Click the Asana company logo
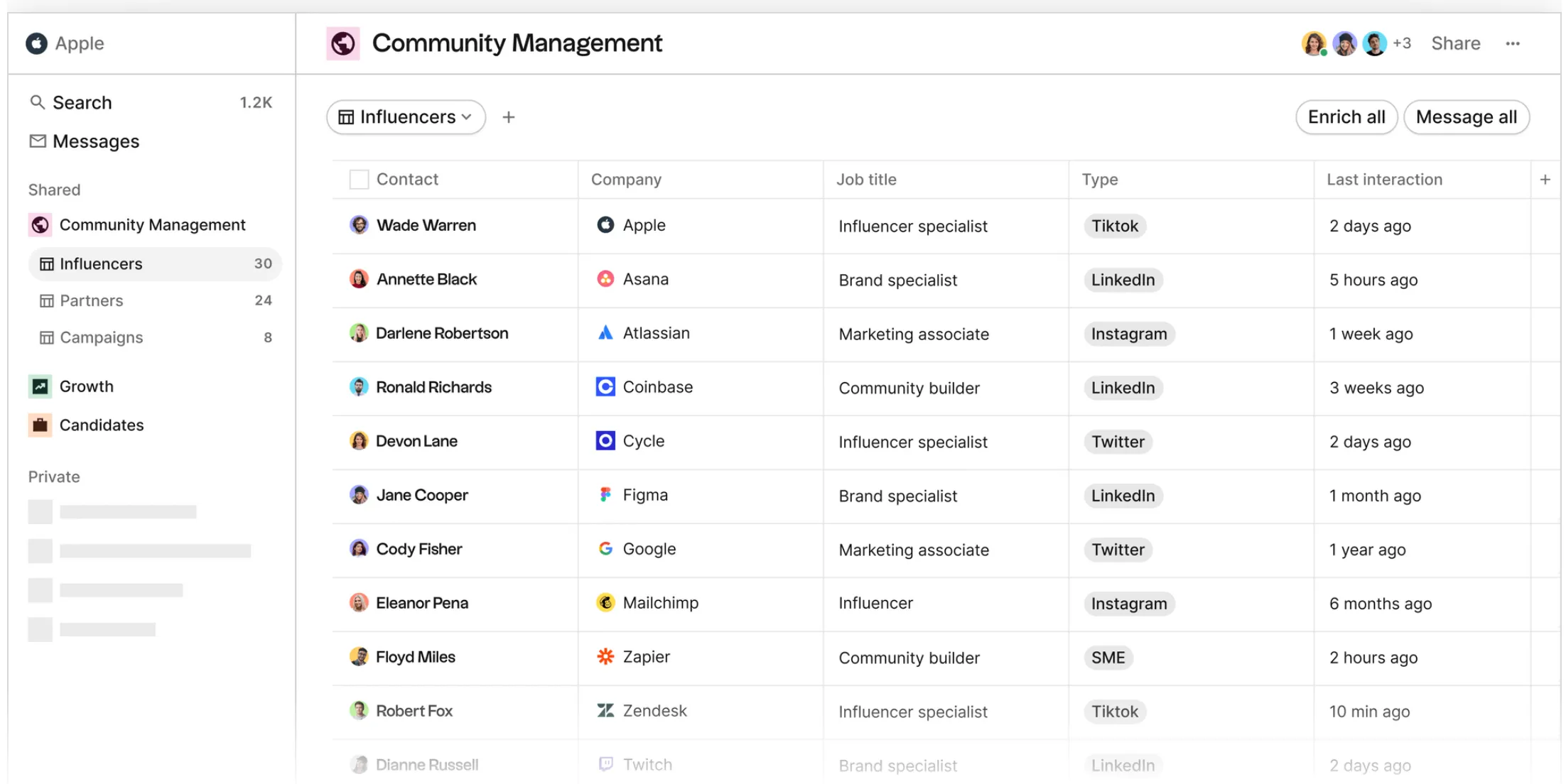The width and height of the screenshot is (1566, 784). [605, 279]
